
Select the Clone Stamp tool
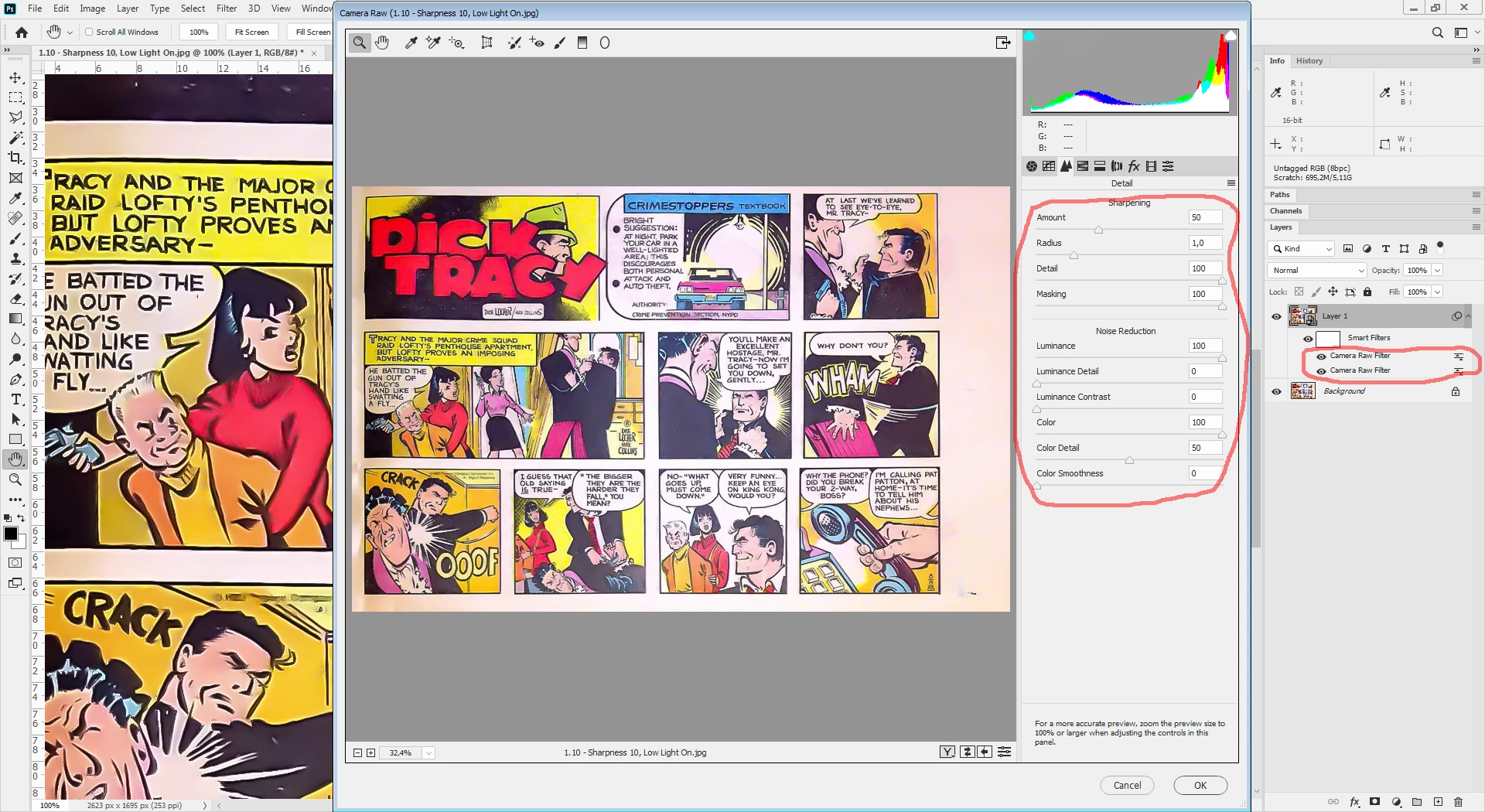(15, 258)
